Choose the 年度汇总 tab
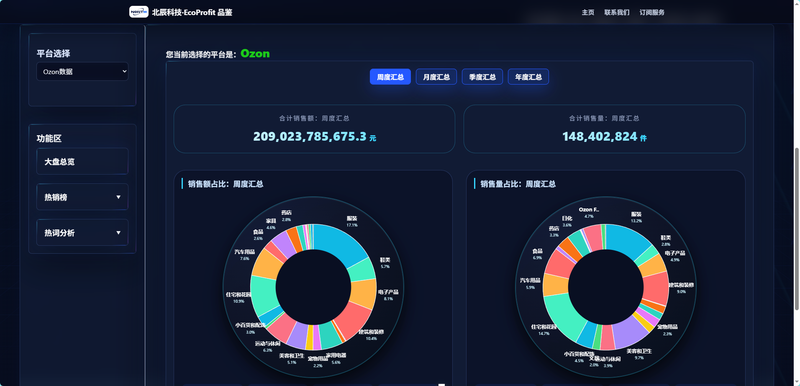Viewport: 800px width, 386px height. tap(528, 77)
